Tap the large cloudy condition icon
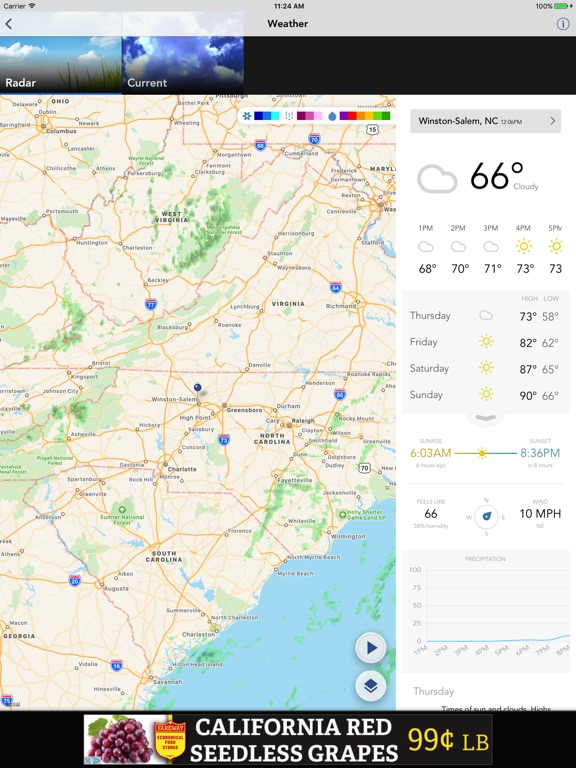Screen dimensions: 576x768 pos(437,179)
